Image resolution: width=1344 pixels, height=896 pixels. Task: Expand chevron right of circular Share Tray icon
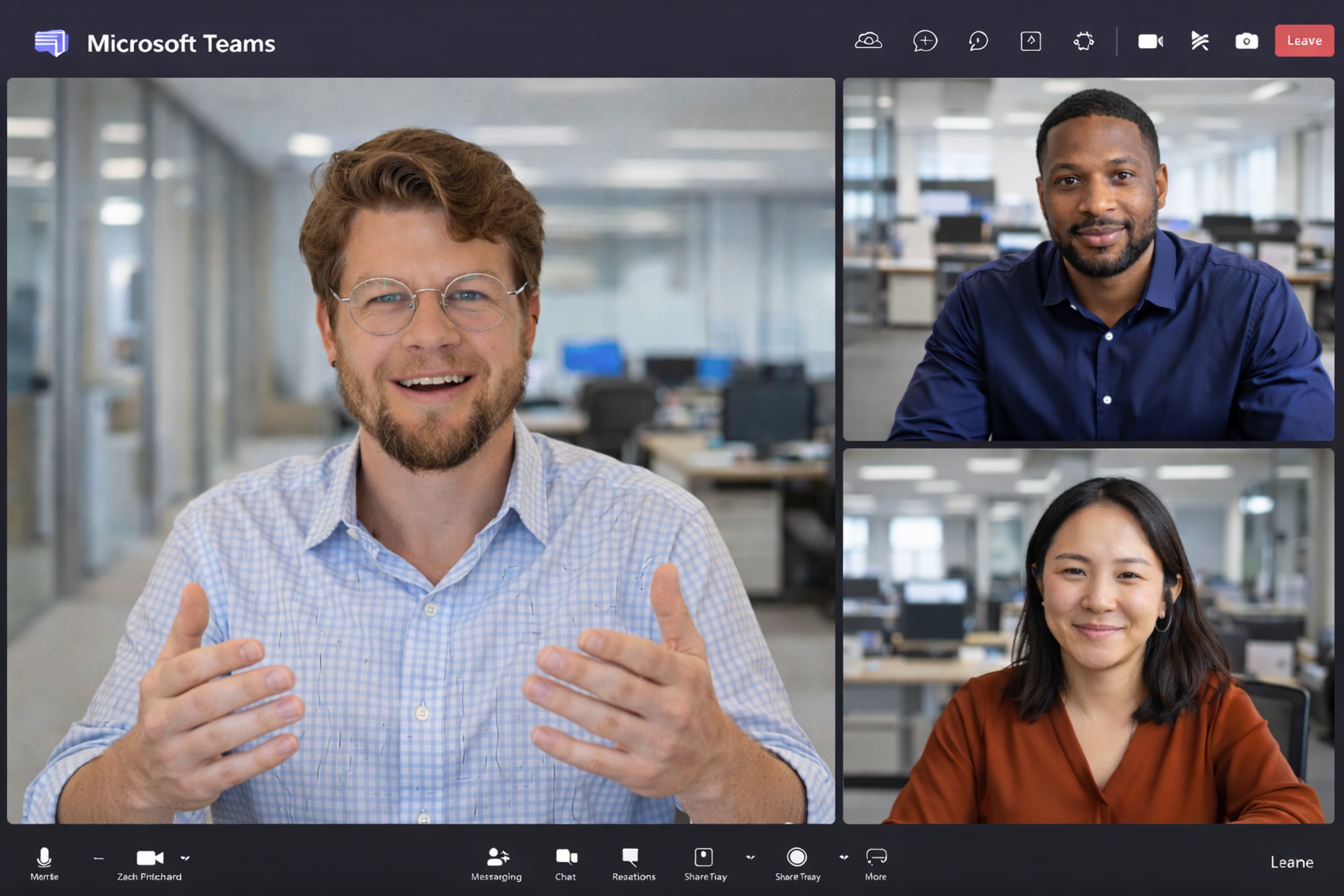843,857
